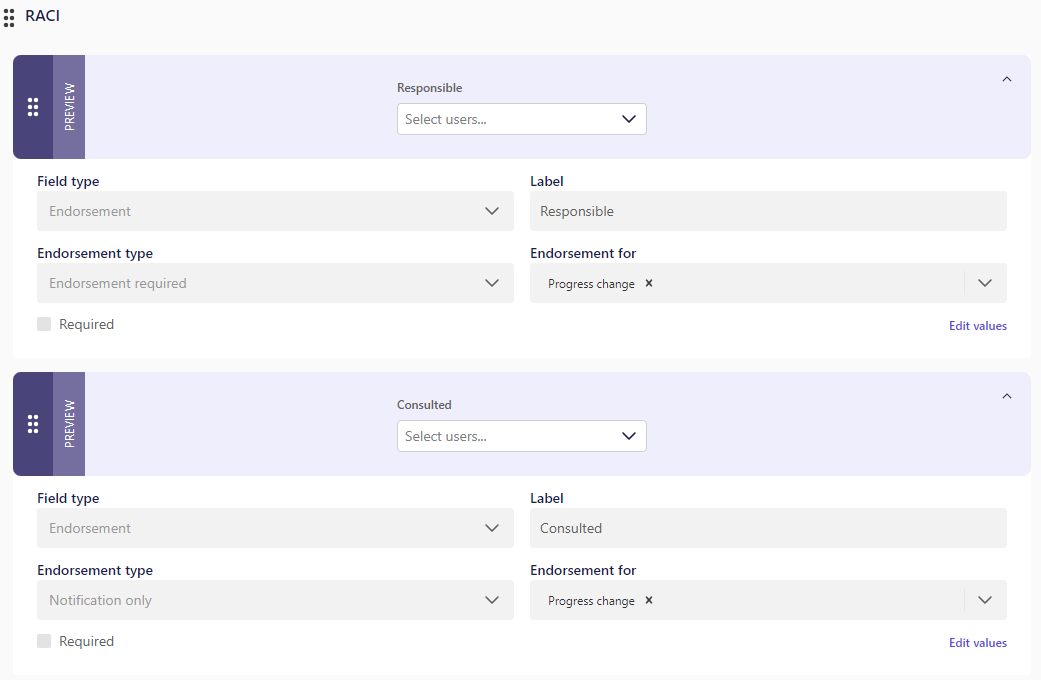1041x680 pixels.
Task: Select the Label field containing Responsible
Action: click(768, 211)
